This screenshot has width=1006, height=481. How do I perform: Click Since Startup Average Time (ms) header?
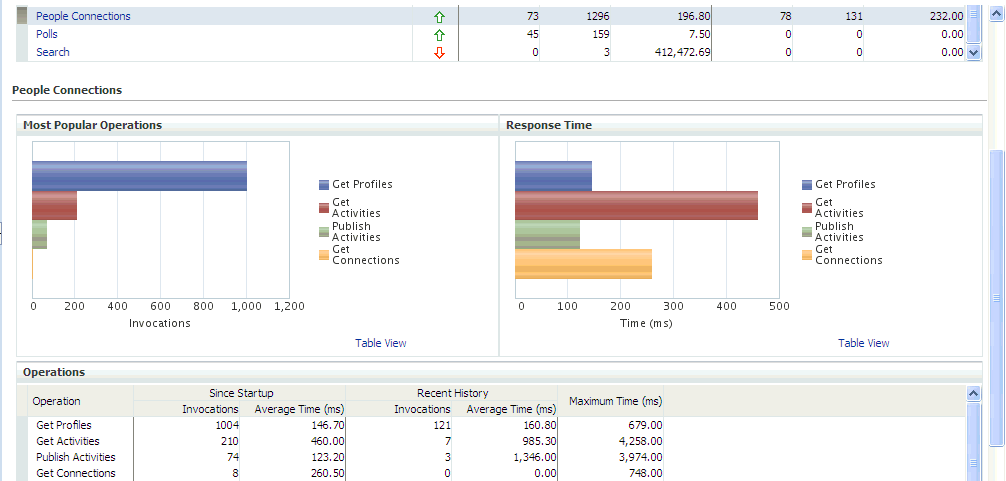coord(300,409)
